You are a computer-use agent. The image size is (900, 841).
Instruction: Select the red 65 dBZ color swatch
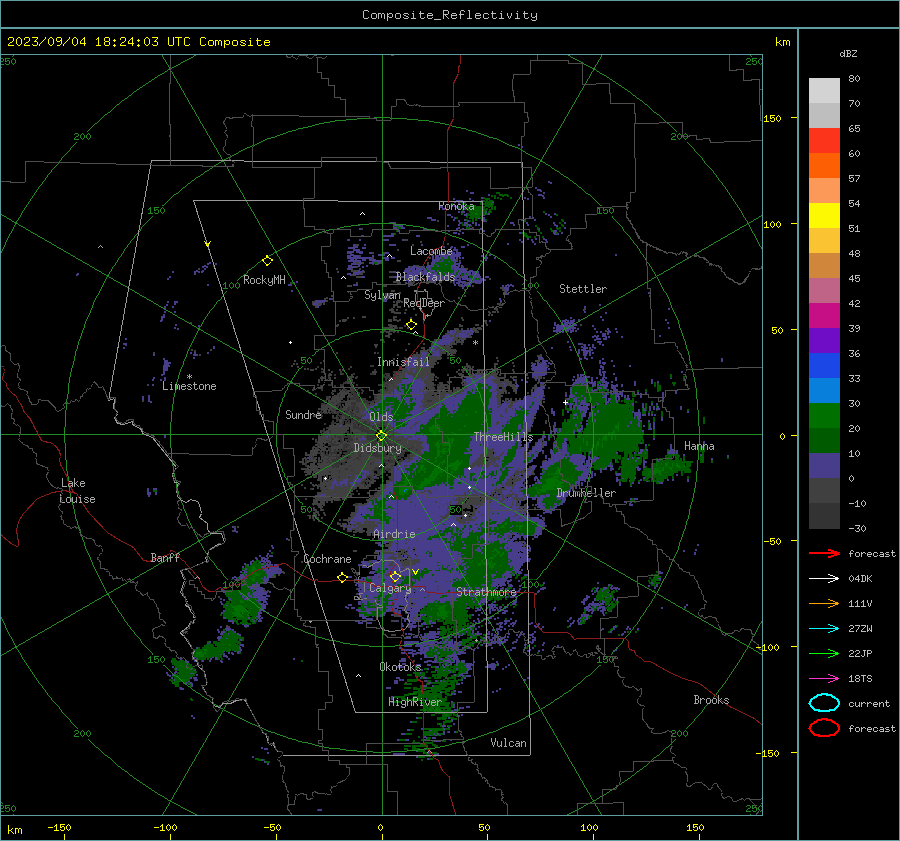(x=824, y=141)
